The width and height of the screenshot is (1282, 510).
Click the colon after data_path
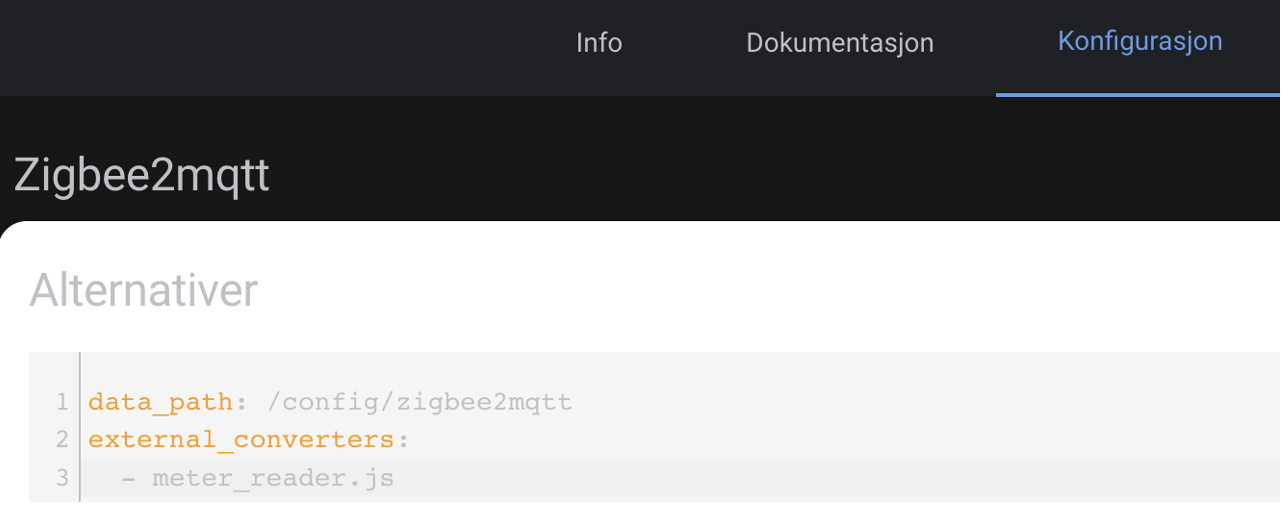pyautogui.click(x=240, y=402)
